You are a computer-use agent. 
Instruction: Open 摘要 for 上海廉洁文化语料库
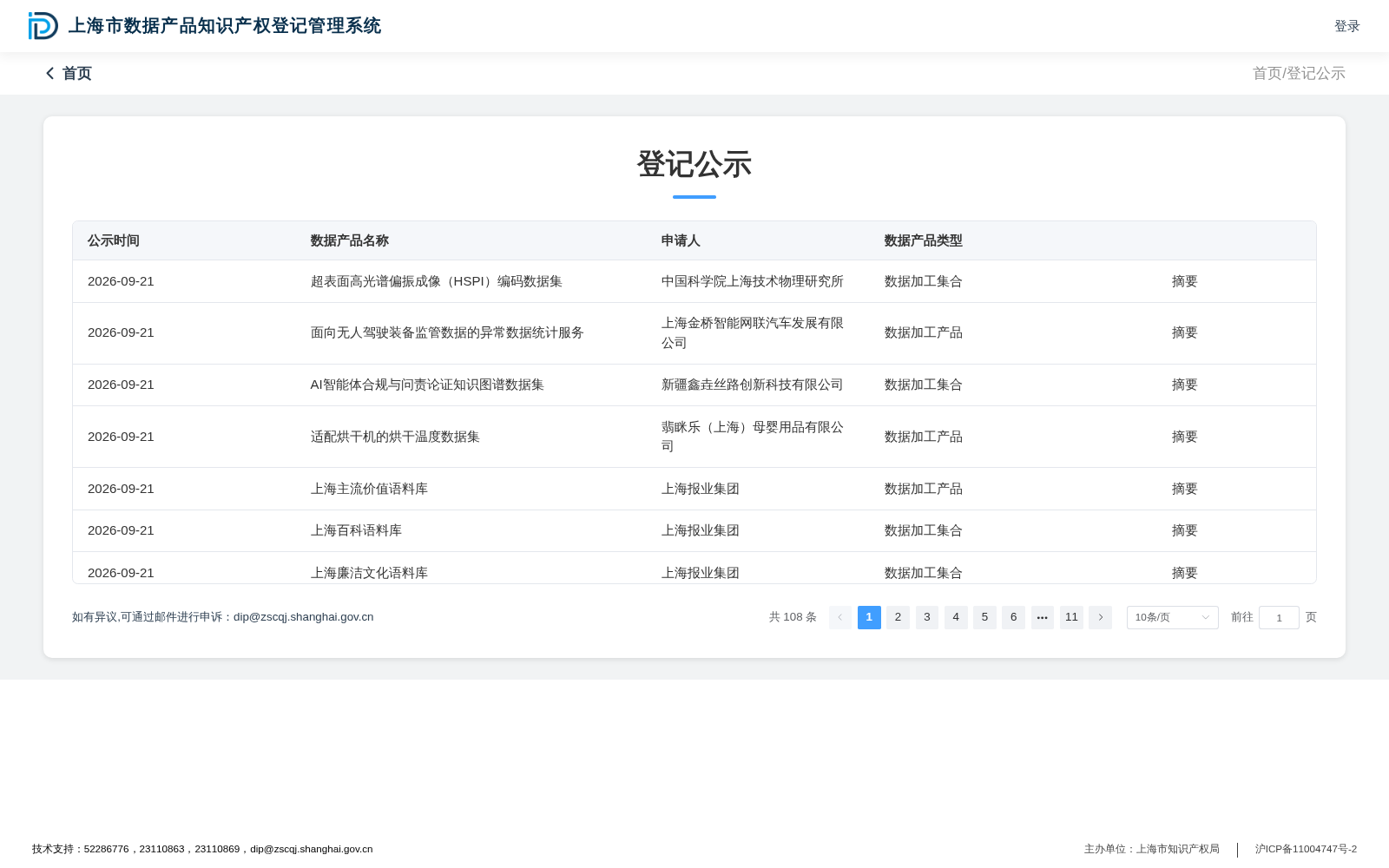pyautogui.click(x=1185, y=573)
